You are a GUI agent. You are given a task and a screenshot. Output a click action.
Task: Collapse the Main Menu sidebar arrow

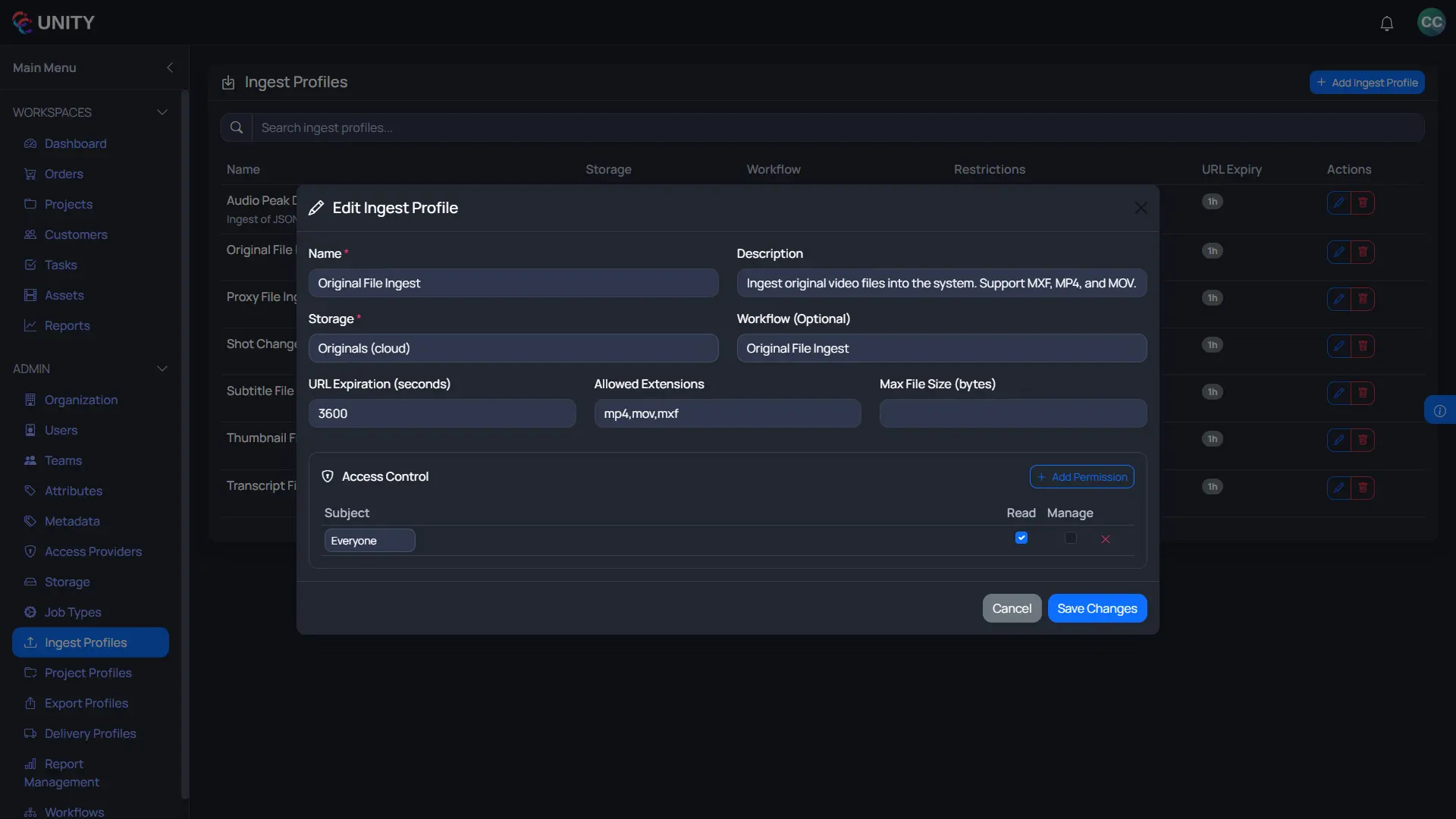170,67
